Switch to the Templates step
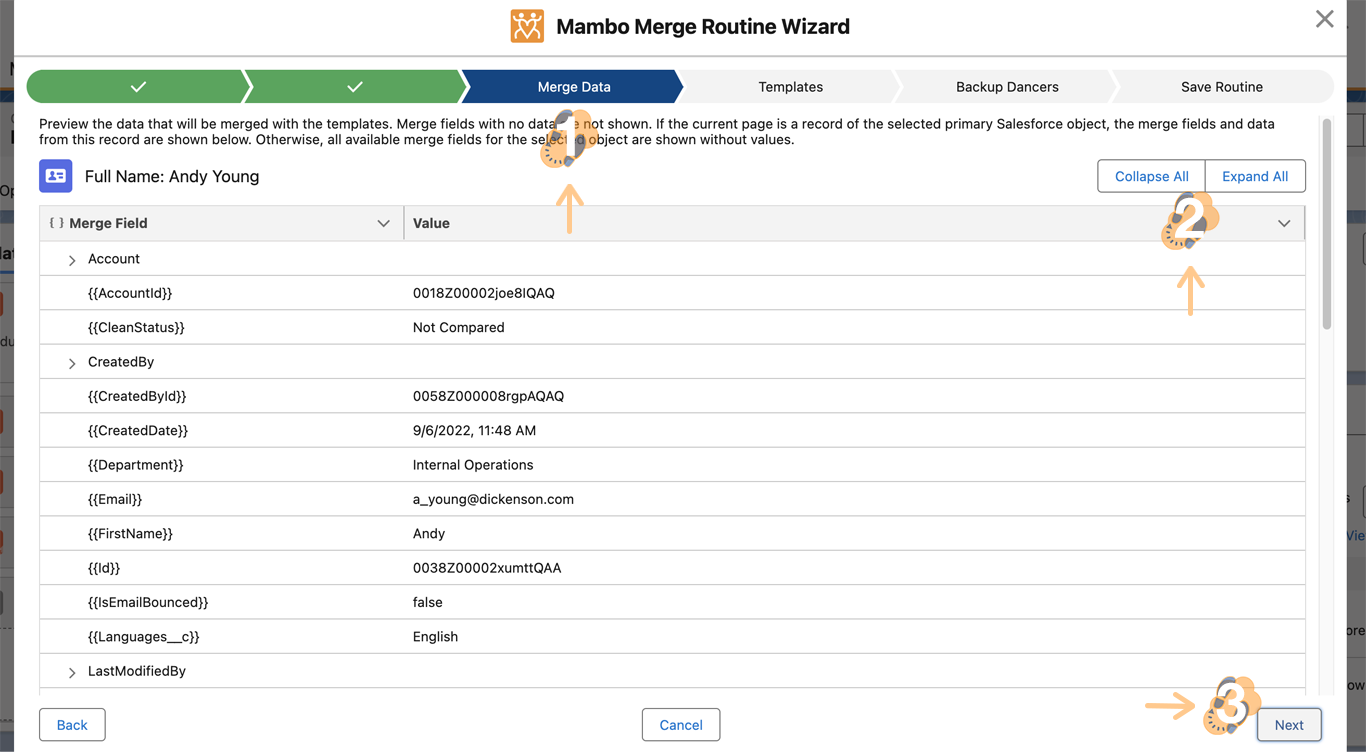Image resolution: width=1366 pixels, height=752 pixels. 790,87
